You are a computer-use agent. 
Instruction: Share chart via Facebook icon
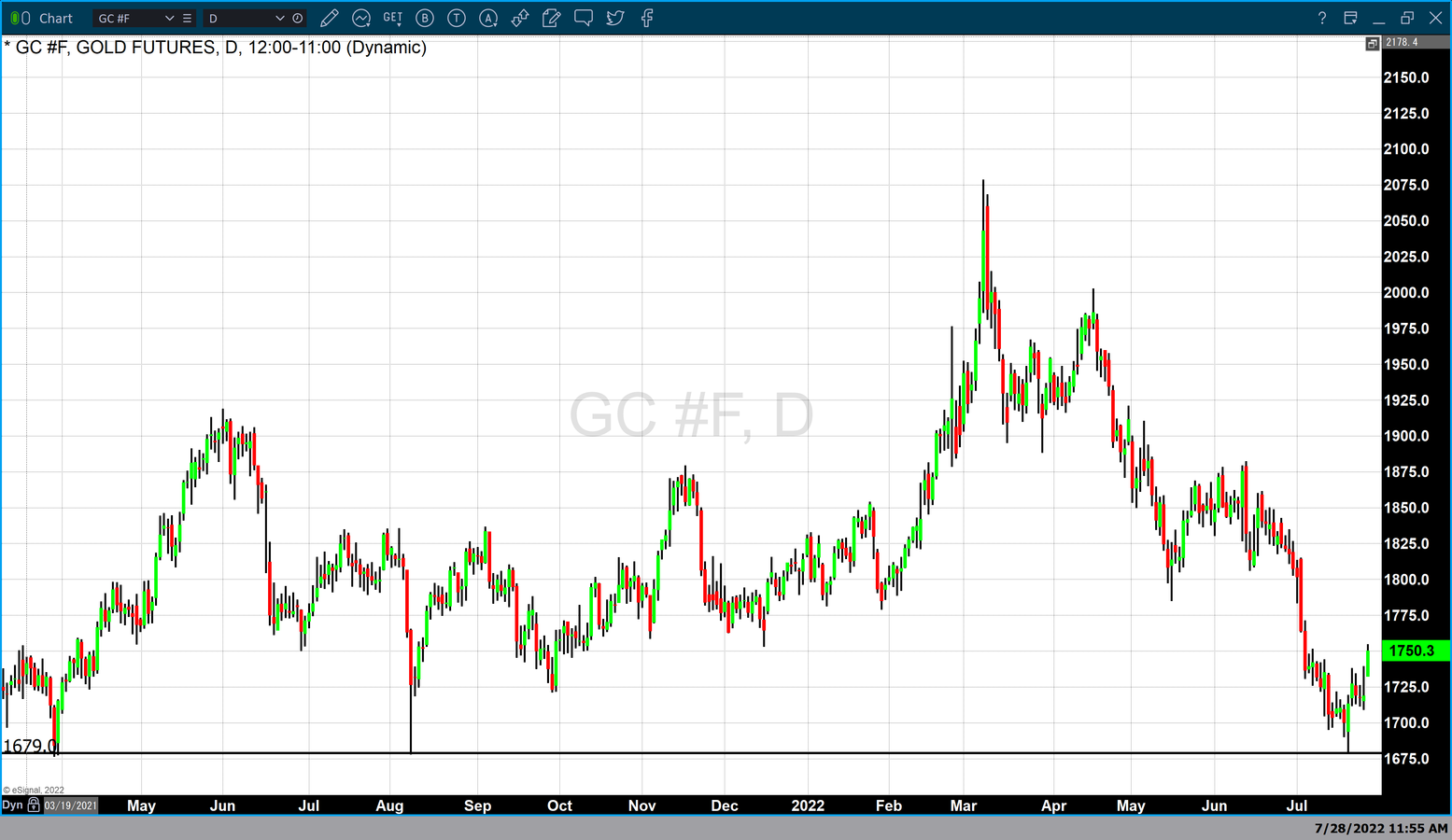[x=647, y=18]
